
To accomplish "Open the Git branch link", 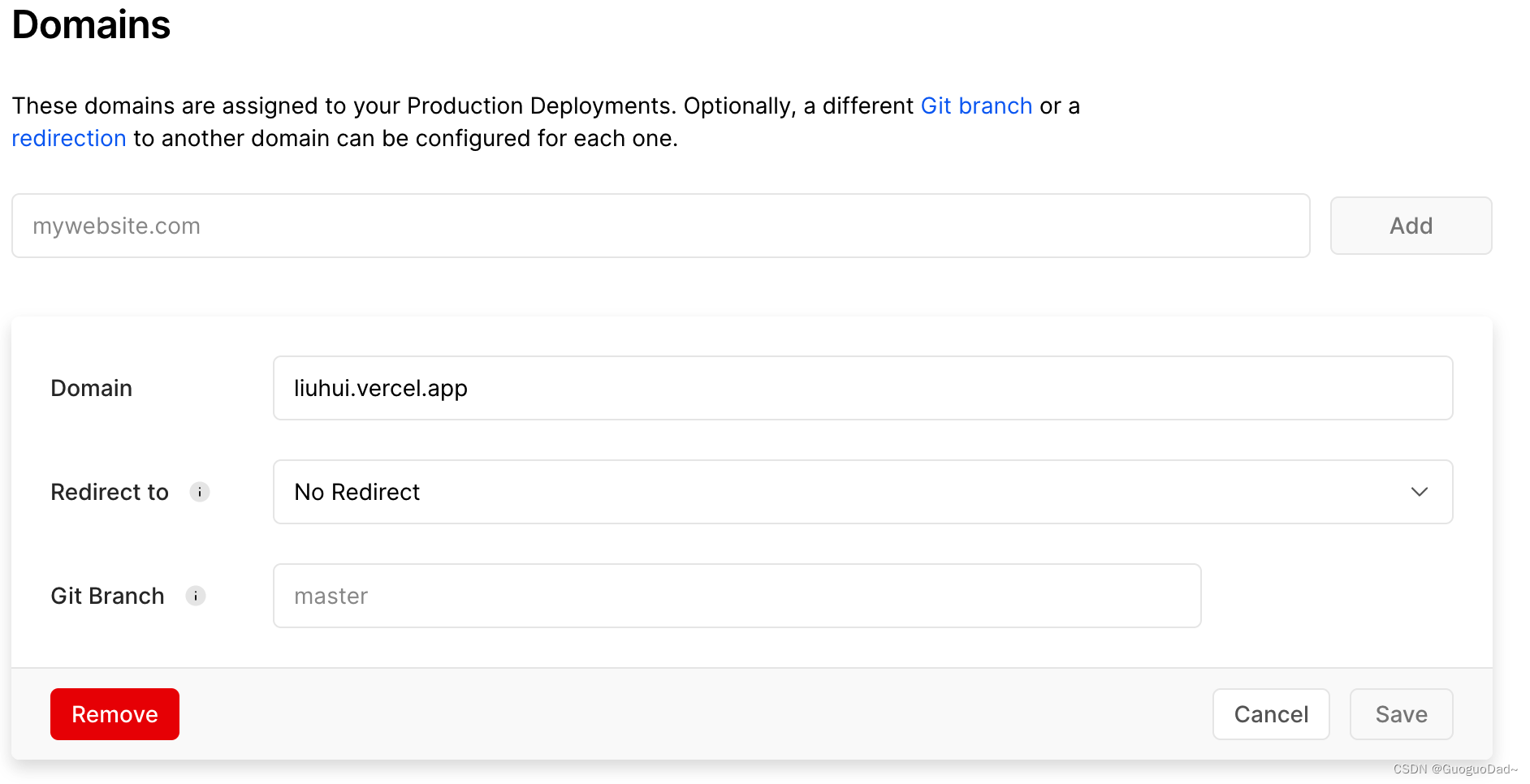I will coord(975,106).
